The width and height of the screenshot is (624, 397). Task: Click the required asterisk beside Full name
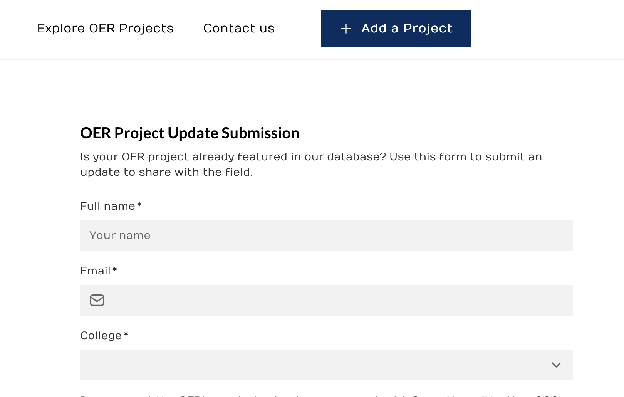tap(139, 205)
